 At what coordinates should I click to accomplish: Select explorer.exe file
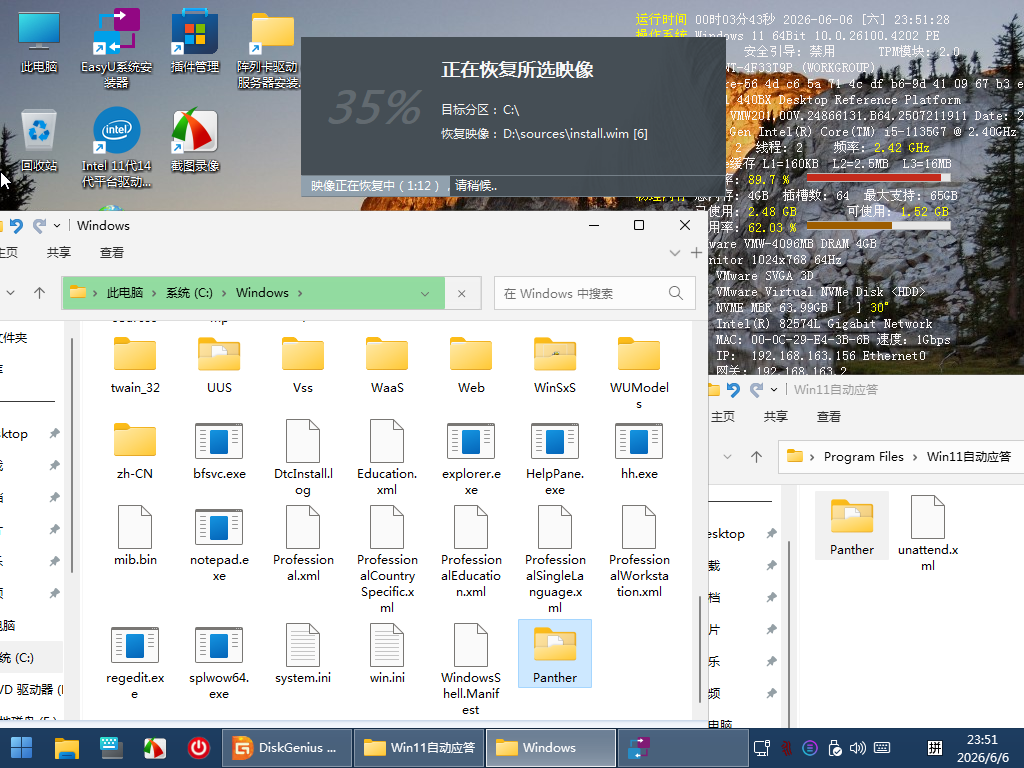click(x=471, y=459)
